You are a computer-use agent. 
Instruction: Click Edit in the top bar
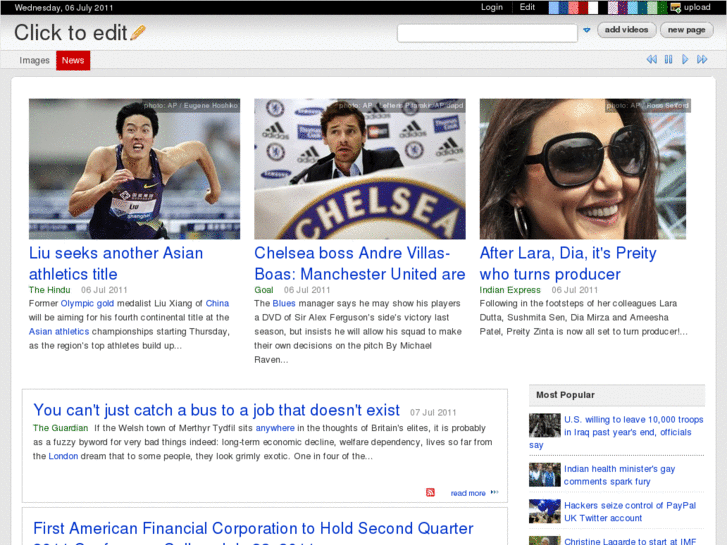527,7
